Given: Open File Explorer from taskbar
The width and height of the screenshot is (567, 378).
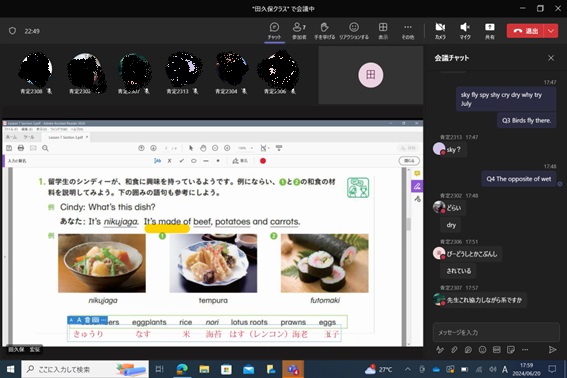Looking at the screenshot, I should 204,369.
